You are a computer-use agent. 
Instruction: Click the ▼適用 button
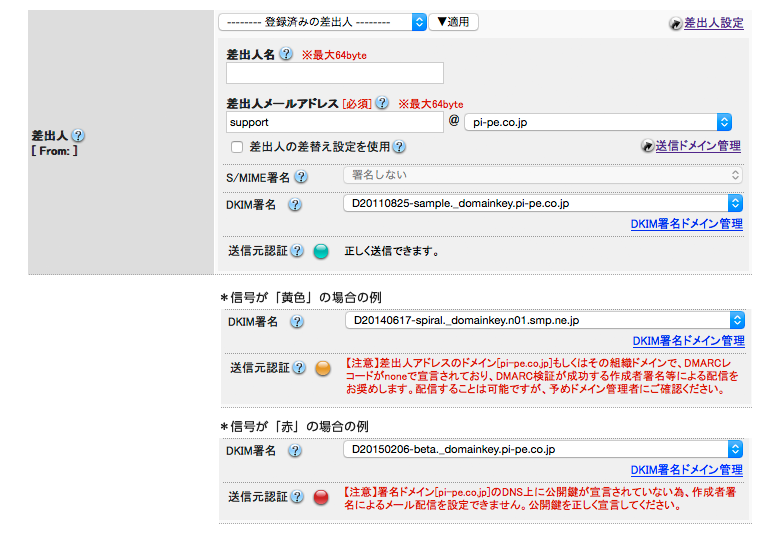point(453,22)
